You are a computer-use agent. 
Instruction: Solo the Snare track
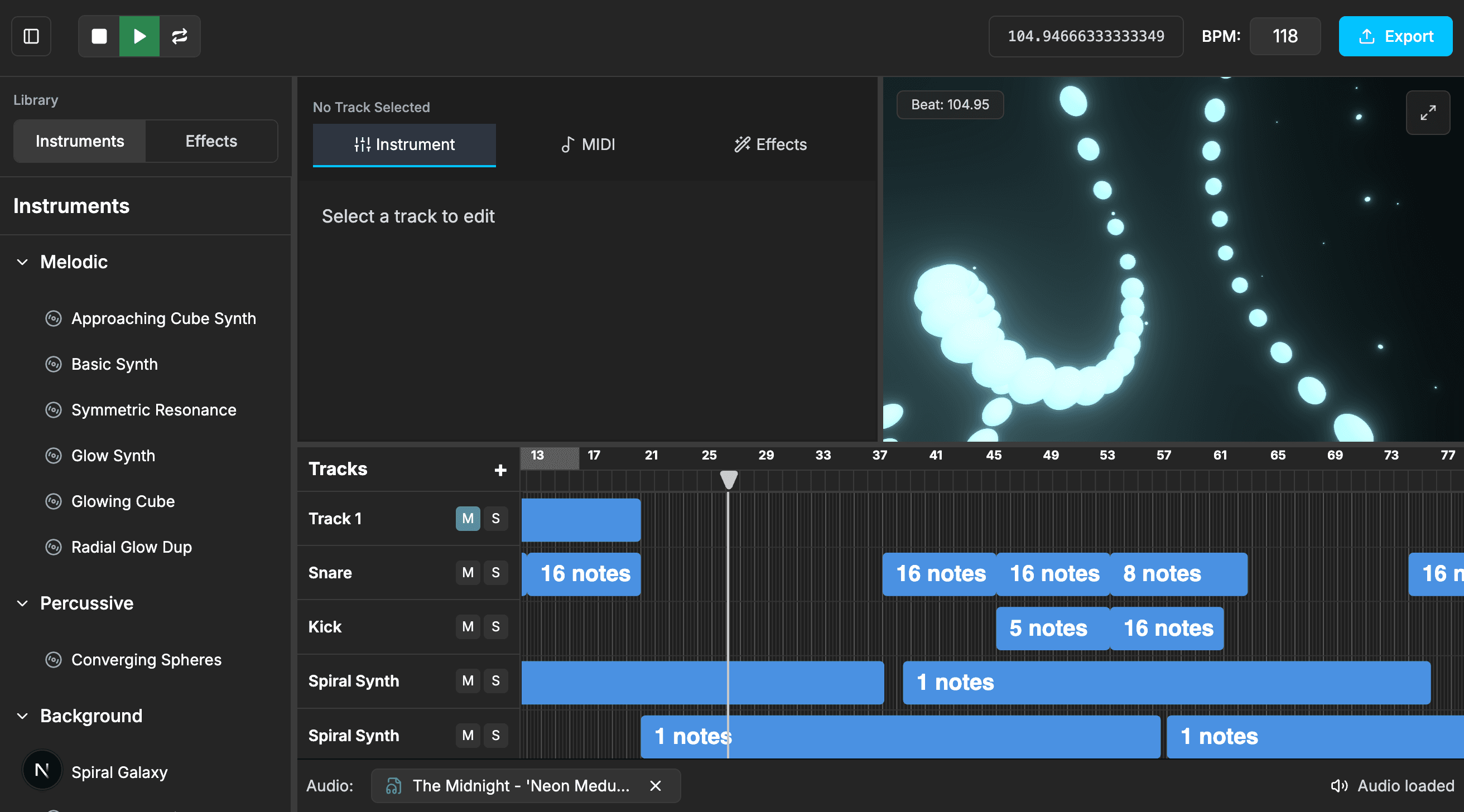(495, 572)
